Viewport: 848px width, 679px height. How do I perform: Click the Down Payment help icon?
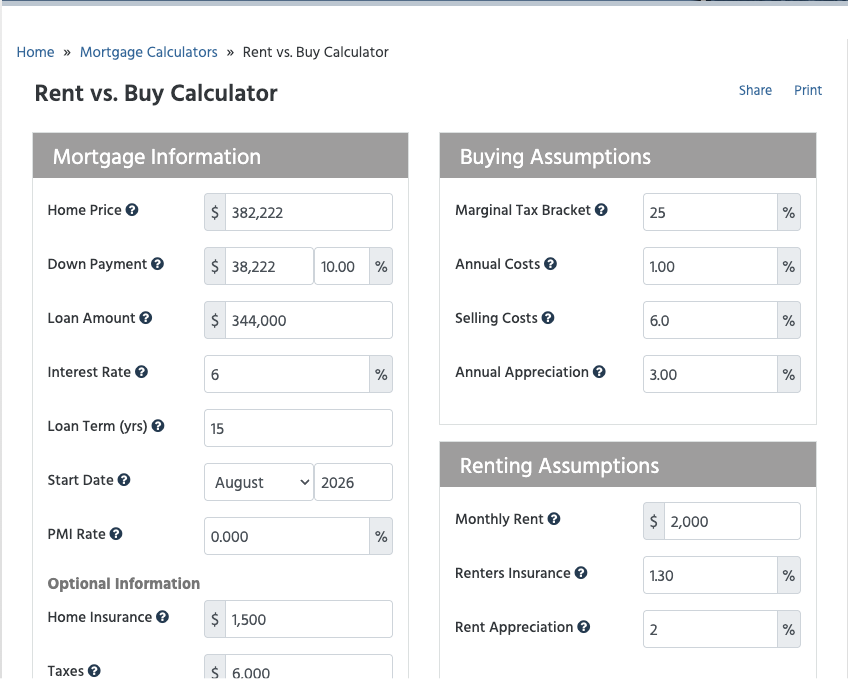(x=157, y=264)
